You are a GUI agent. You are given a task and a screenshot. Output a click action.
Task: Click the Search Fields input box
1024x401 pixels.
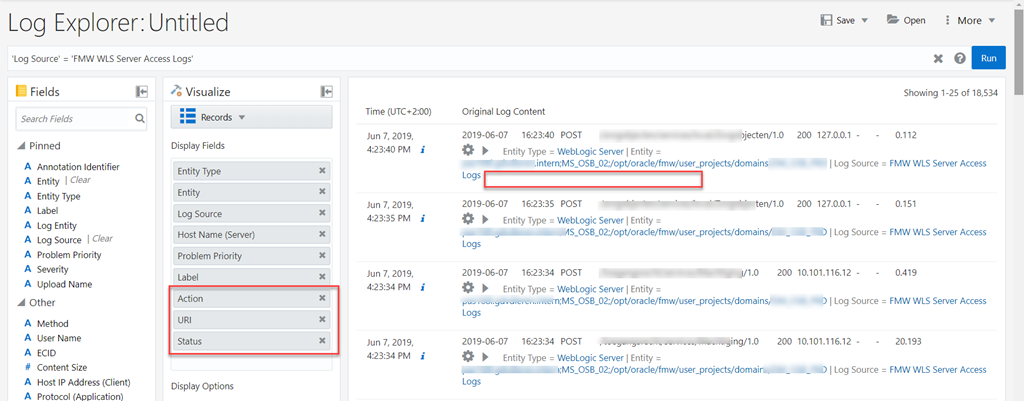click(x=74, y=119)
